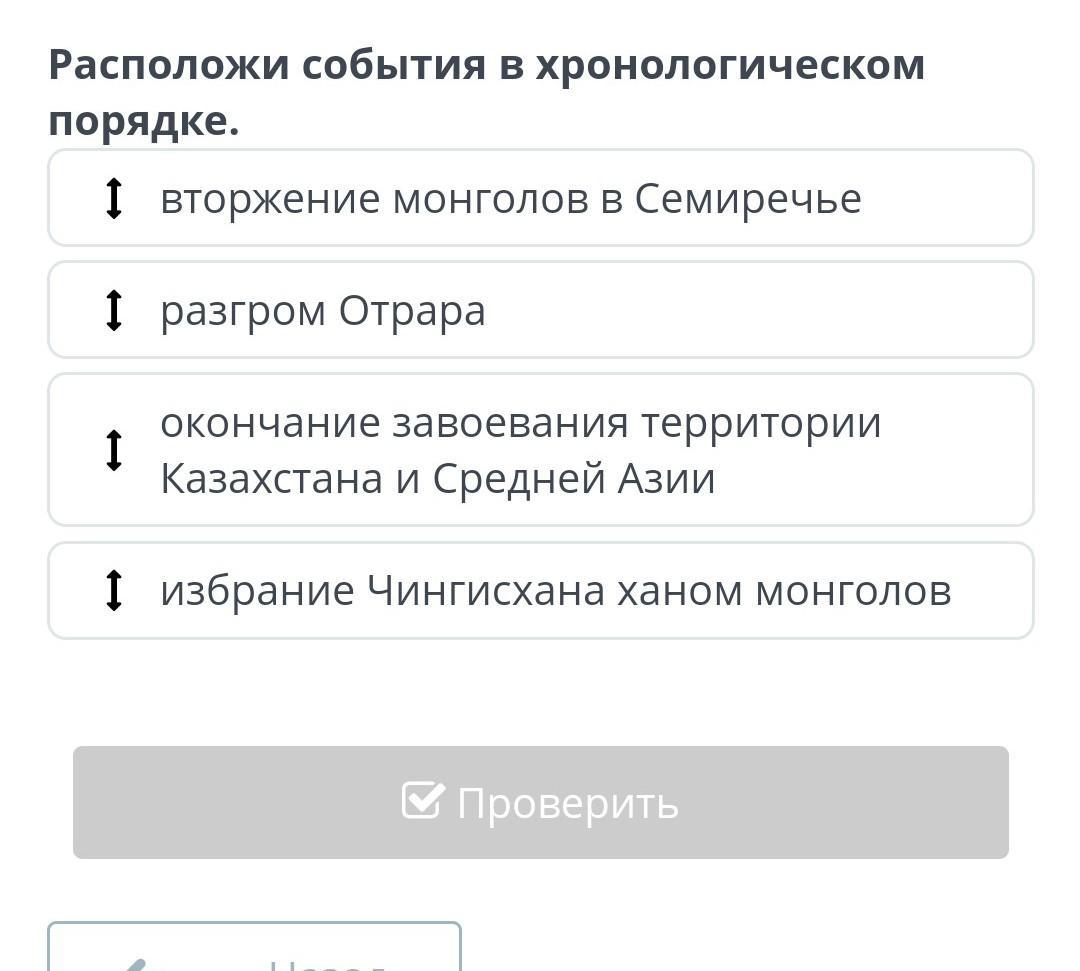Image resolution: width=1080 pixels, height=971 pixels.
Task: Click the word 'Семиречье' in the first item
Action: click(747, 199)
